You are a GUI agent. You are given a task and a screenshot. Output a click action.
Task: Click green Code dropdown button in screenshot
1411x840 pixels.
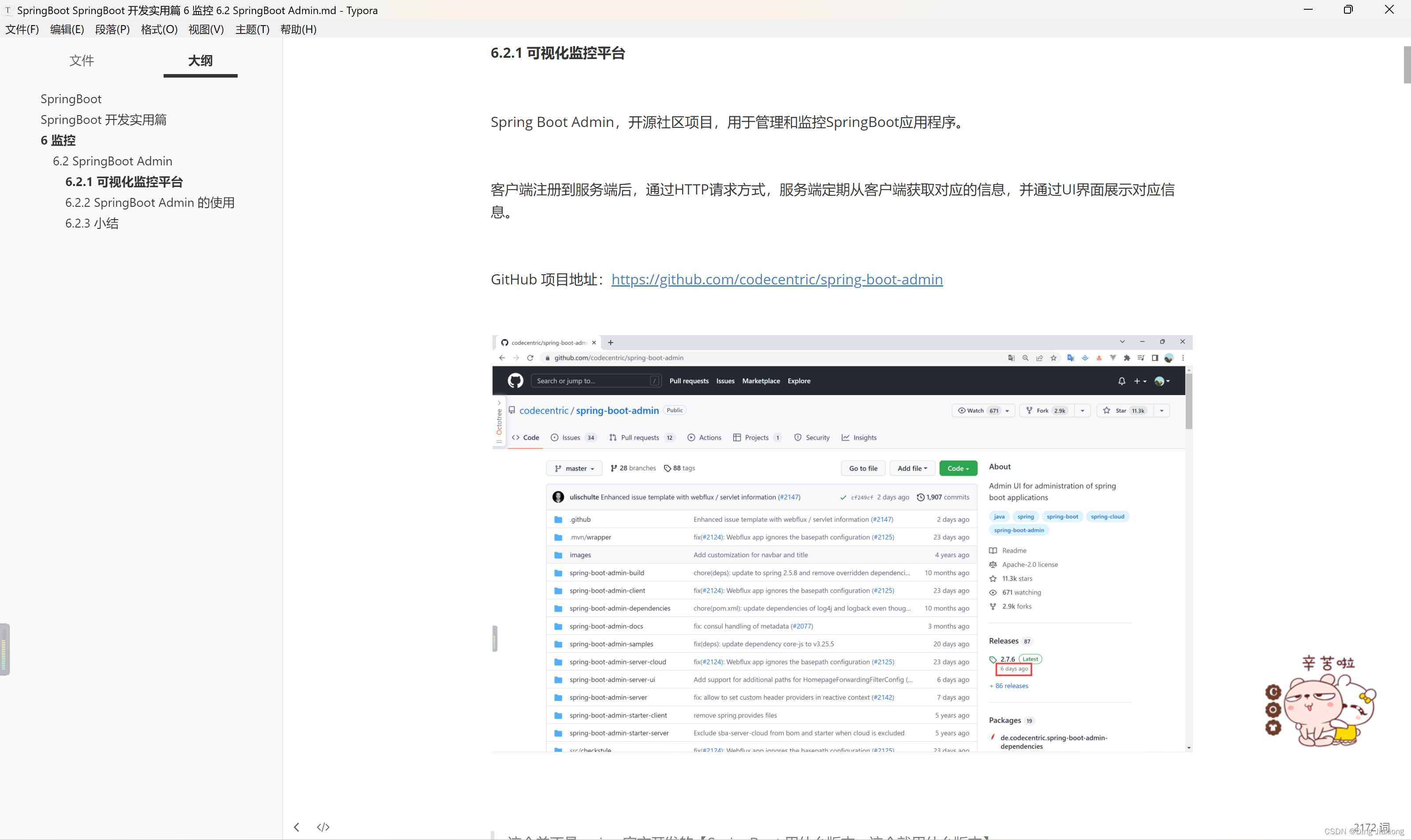click(x=958, y=469)
